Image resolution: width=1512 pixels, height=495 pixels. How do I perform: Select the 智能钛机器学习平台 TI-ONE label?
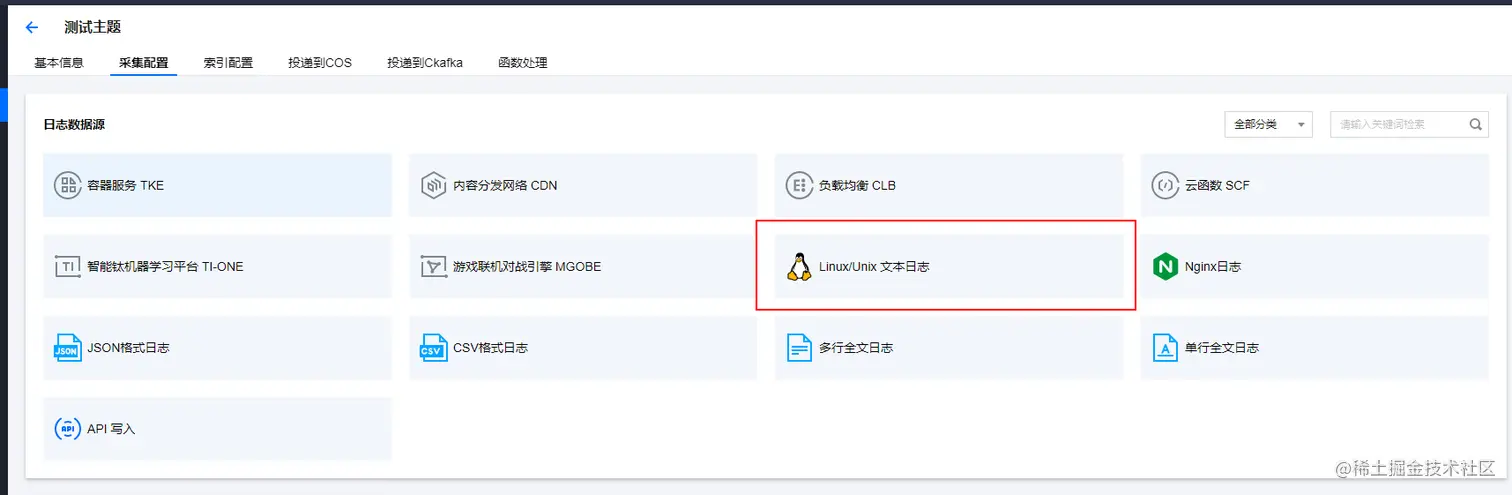[x=165, y=267]
